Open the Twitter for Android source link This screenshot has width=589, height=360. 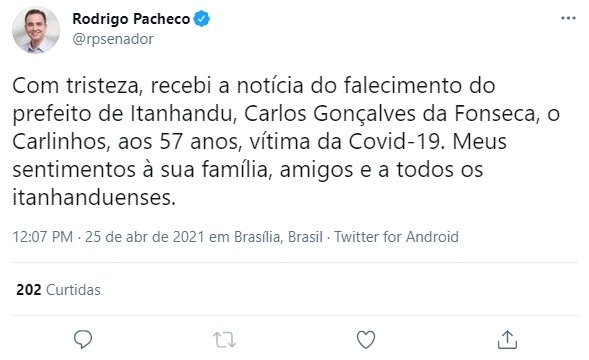click(396, 237)
